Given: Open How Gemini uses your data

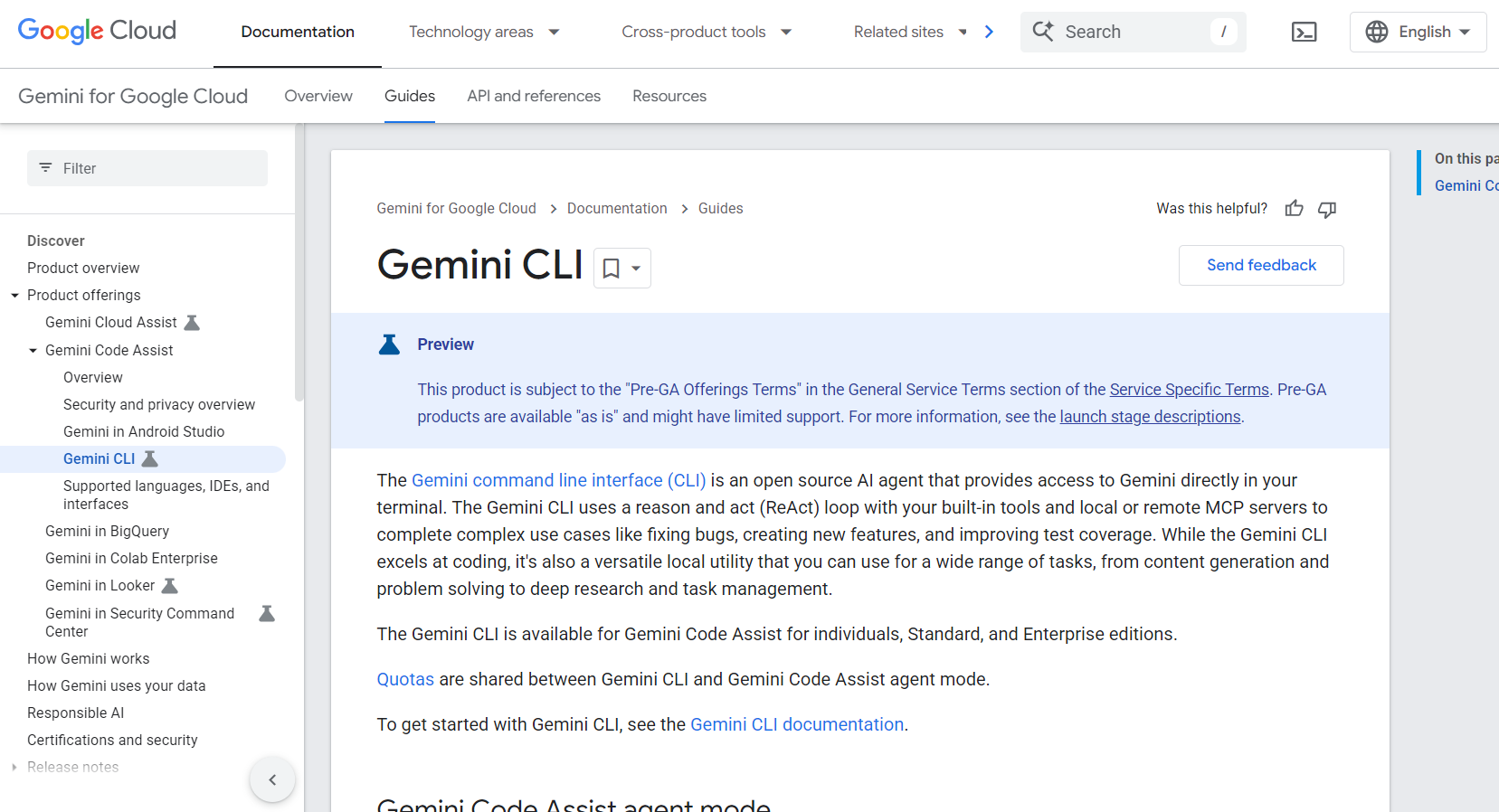Looking at the screenshot, I should coord(117,686).
